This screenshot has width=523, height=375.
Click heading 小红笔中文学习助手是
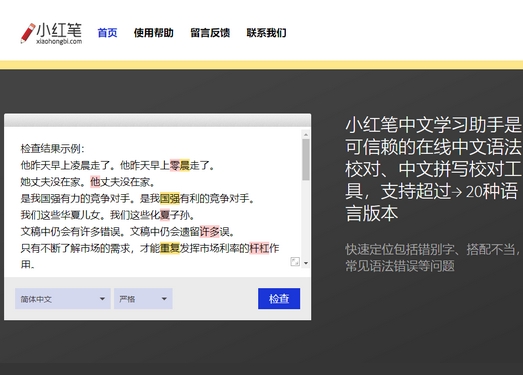tap(433, 125)
